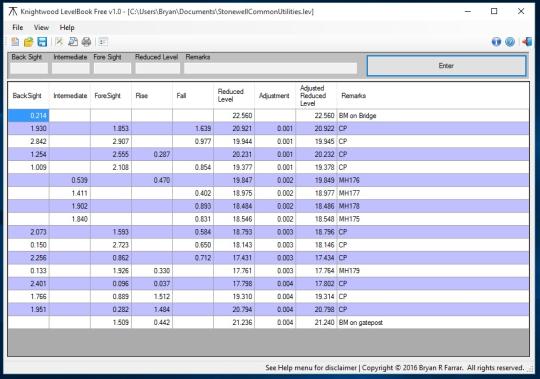The width and height of the screenshot is (540, 379).
Task: Focus the Intermediate input field
Action: click(x=71, y=68)
